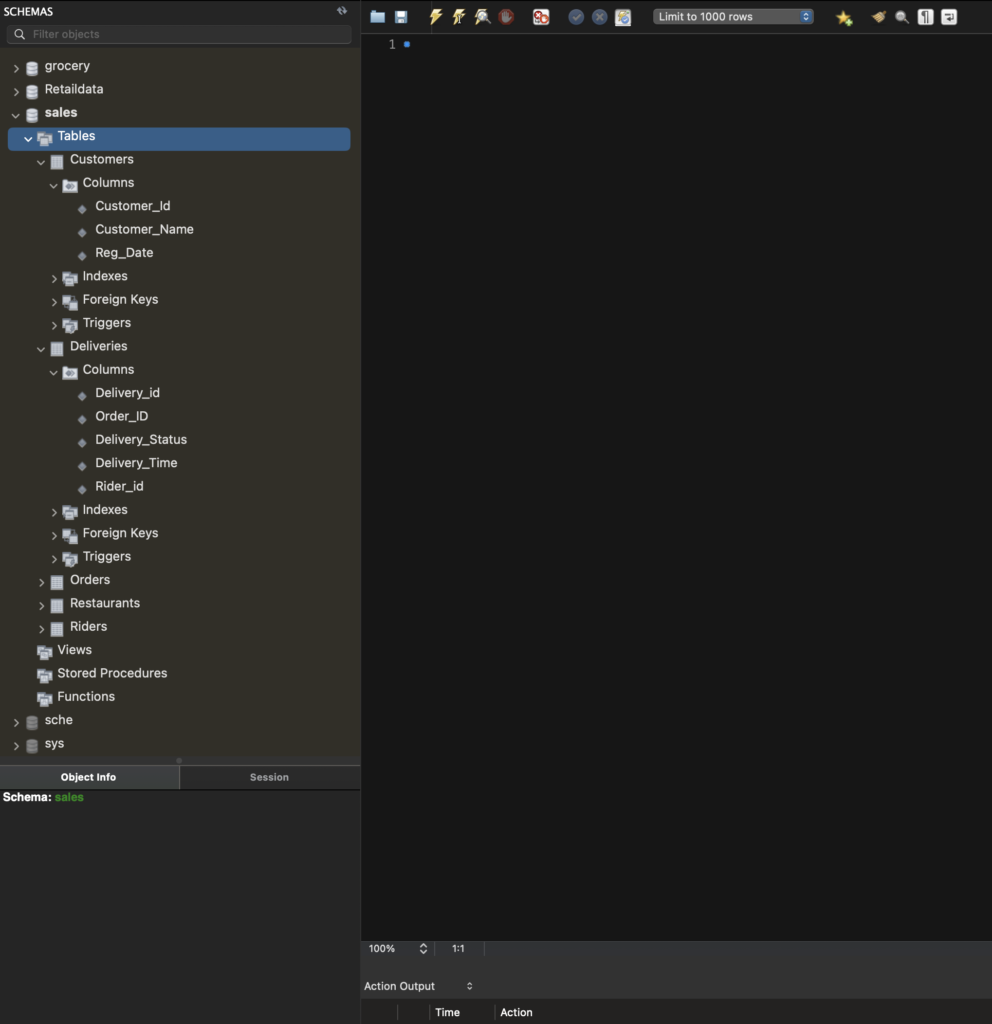
Task: Save the script with the floppy disk icon
Action: [401, 17]
